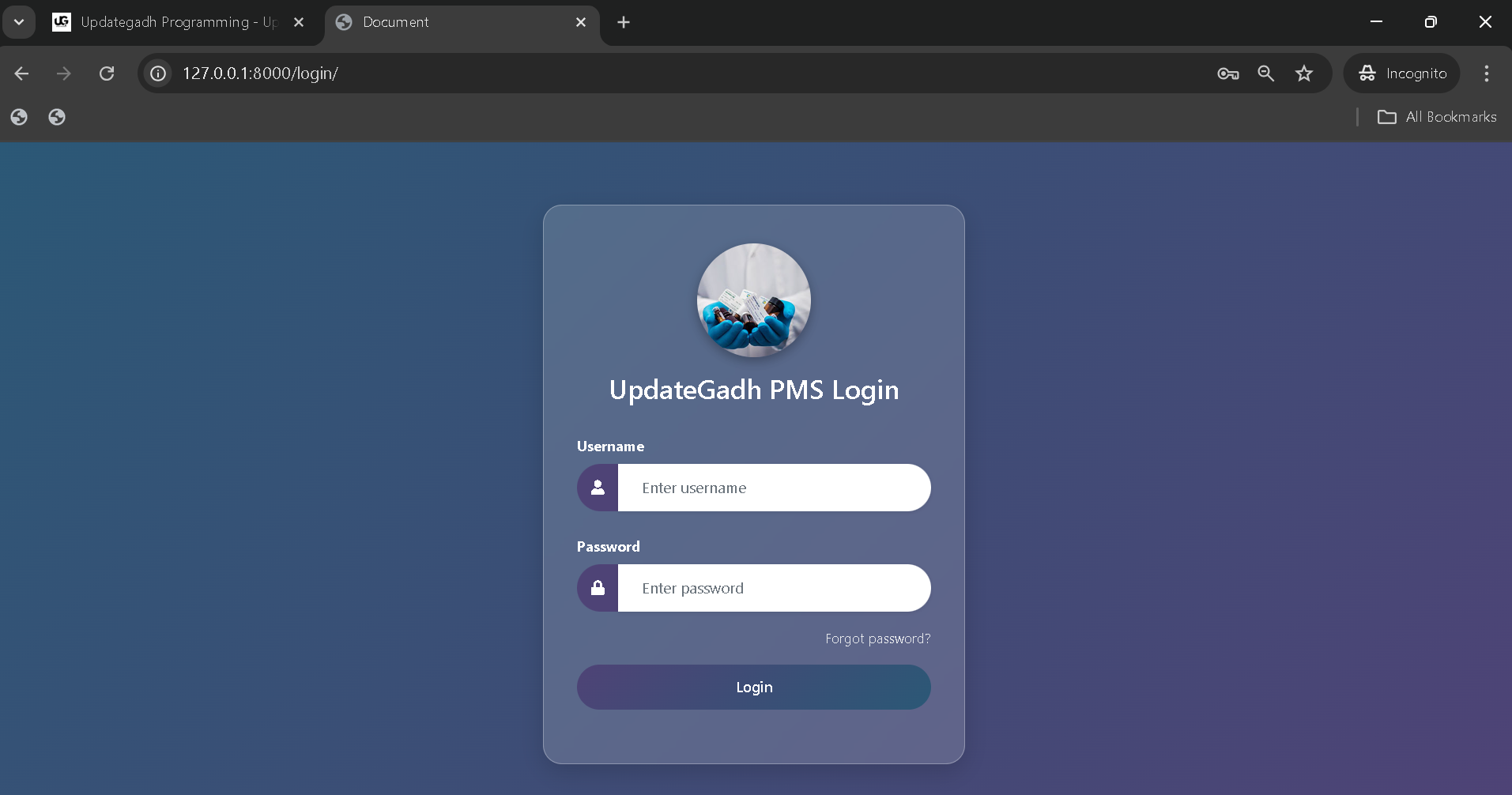Go back to the previous page

point(22,73)
